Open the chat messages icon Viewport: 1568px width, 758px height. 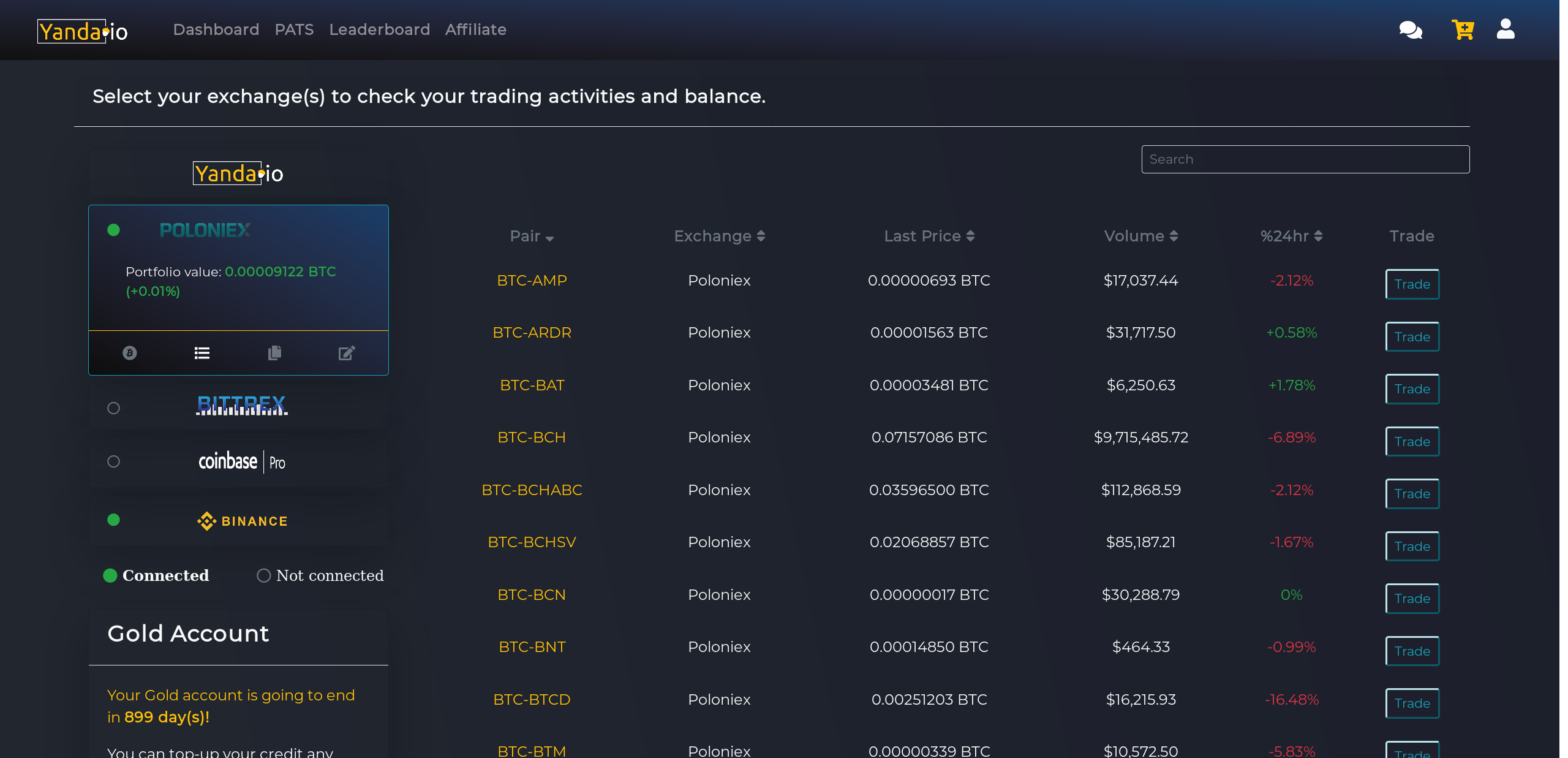point(1410,30)
